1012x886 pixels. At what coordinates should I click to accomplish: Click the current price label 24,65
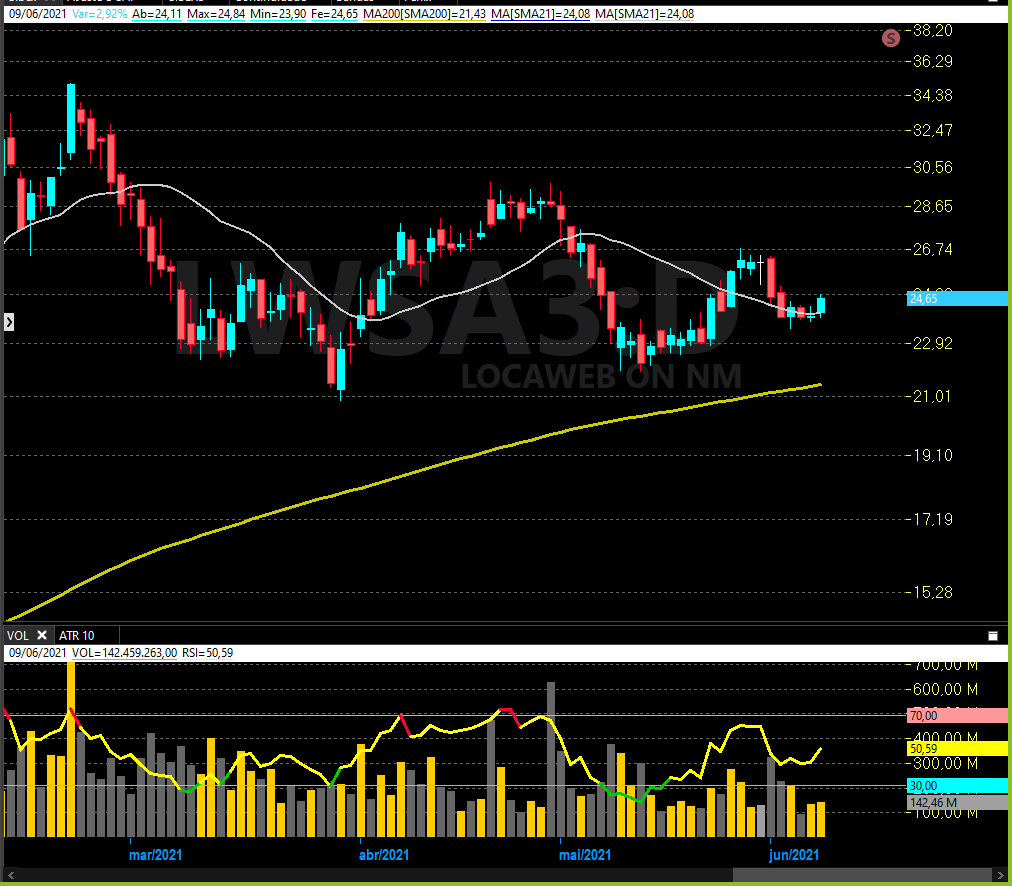[956, 298]
